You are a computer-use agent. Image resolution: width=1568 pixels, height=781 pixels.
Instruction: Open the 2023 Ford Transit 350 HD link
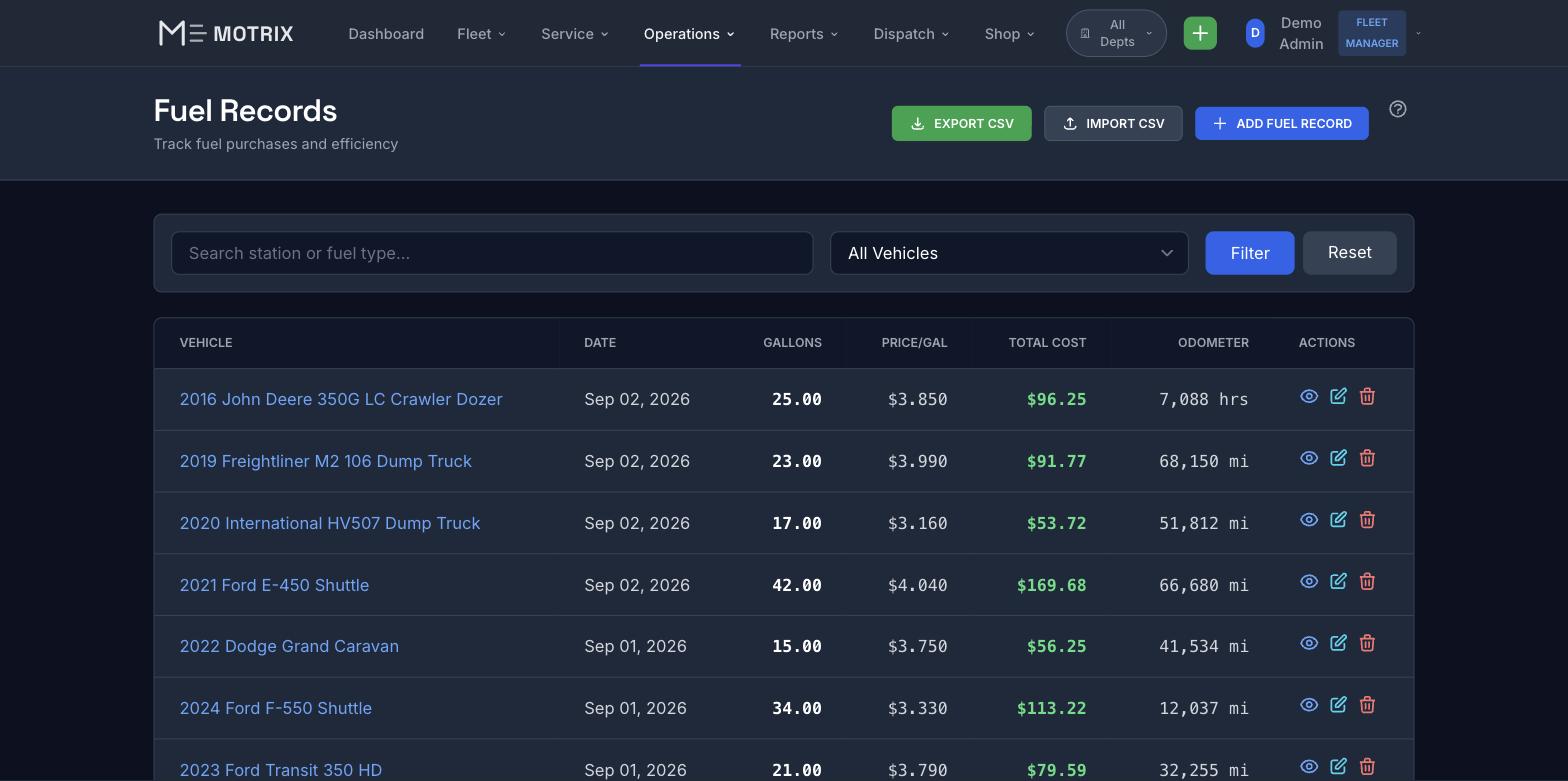coord(281,770)
